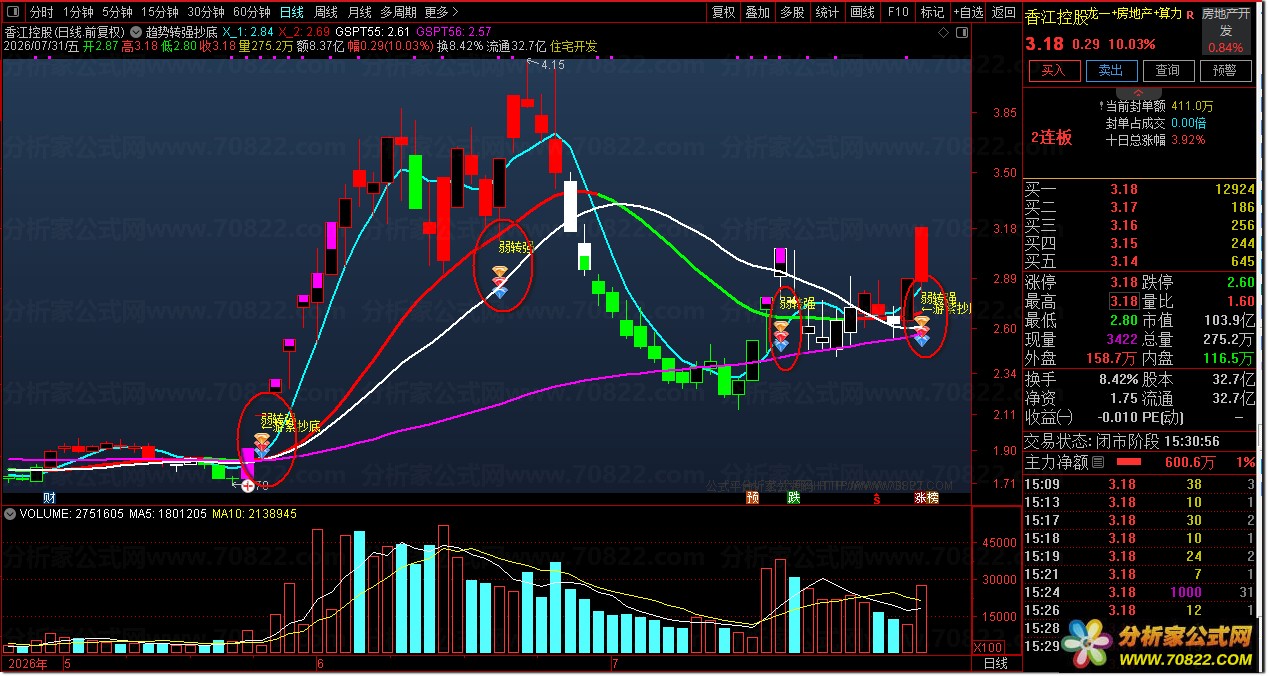Expand the VOLUME indicator dropdown arrow
The height and width of the screenshot is (676, 1269).
point(10,513)
